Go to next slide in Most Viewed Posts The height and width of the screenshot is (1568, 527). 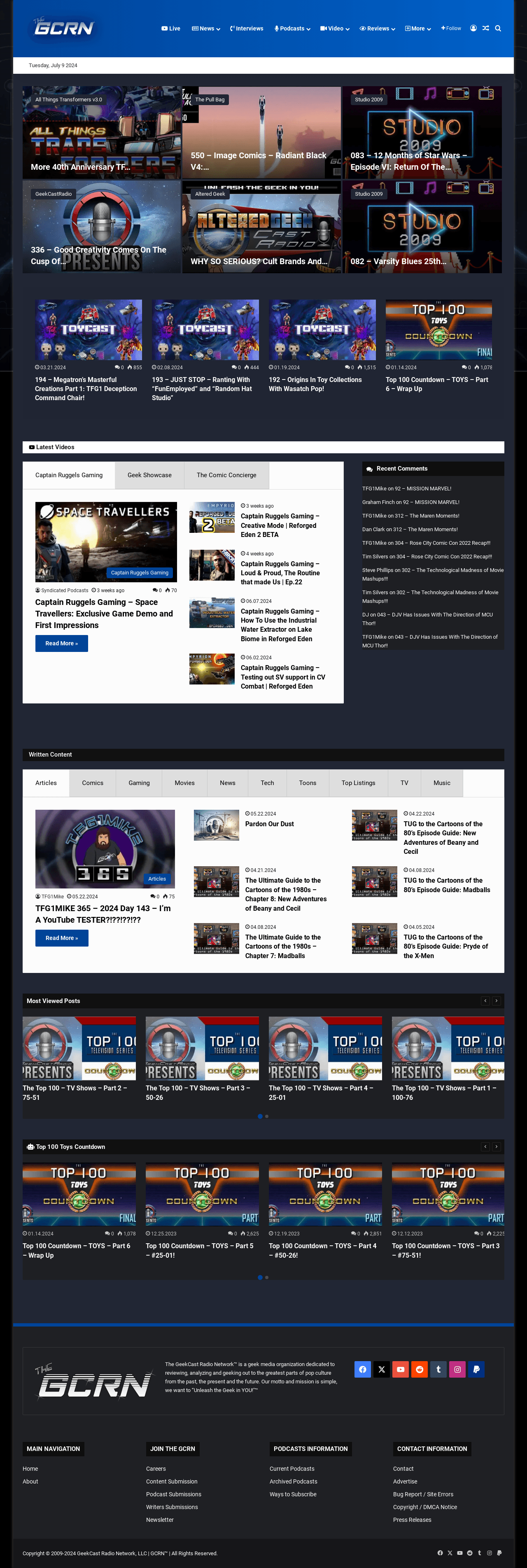tap(497, 1001)
